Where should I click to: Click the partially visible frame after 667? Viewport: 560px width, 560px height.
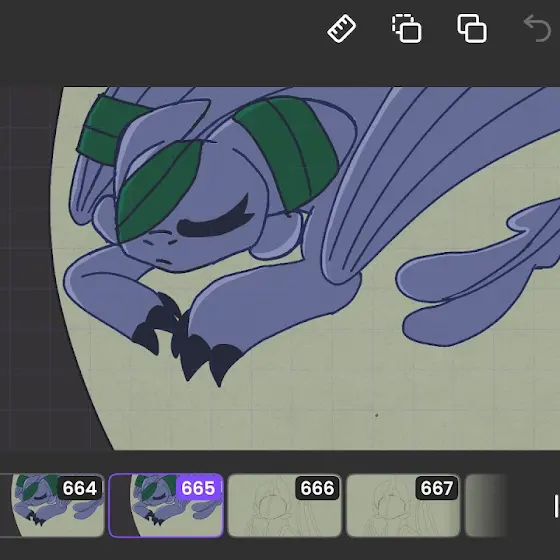click(x=486, y=505)
